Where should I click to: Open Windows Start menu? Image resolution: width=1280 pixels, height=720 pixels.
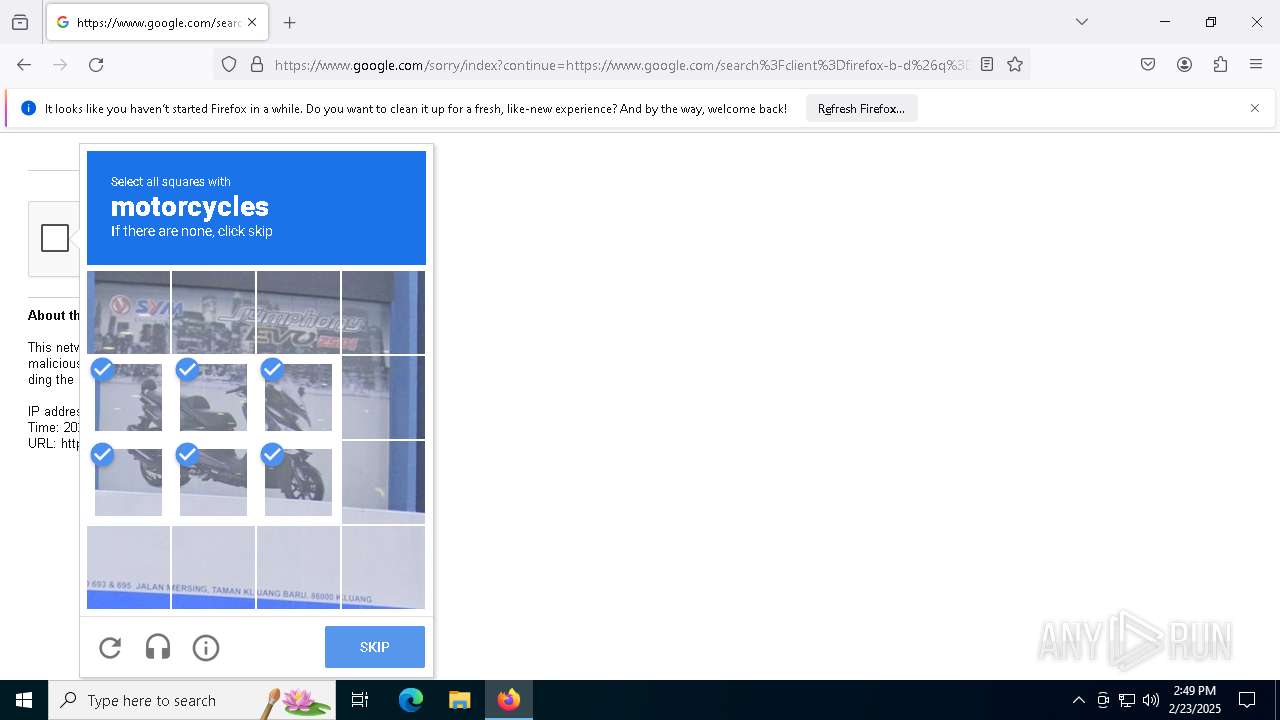(x=24, y=700)
